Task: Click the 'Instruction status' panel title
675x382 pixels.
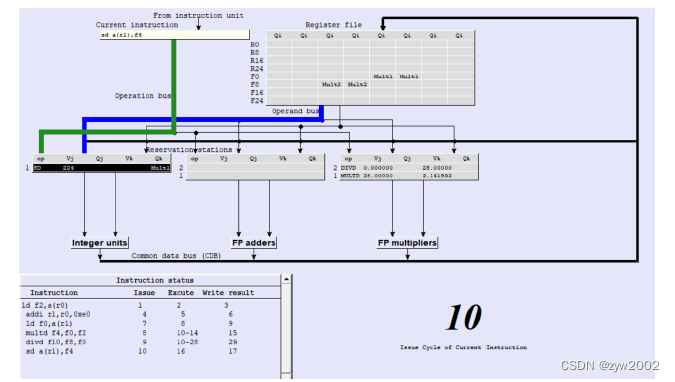Action: click(x=155, y=280)
